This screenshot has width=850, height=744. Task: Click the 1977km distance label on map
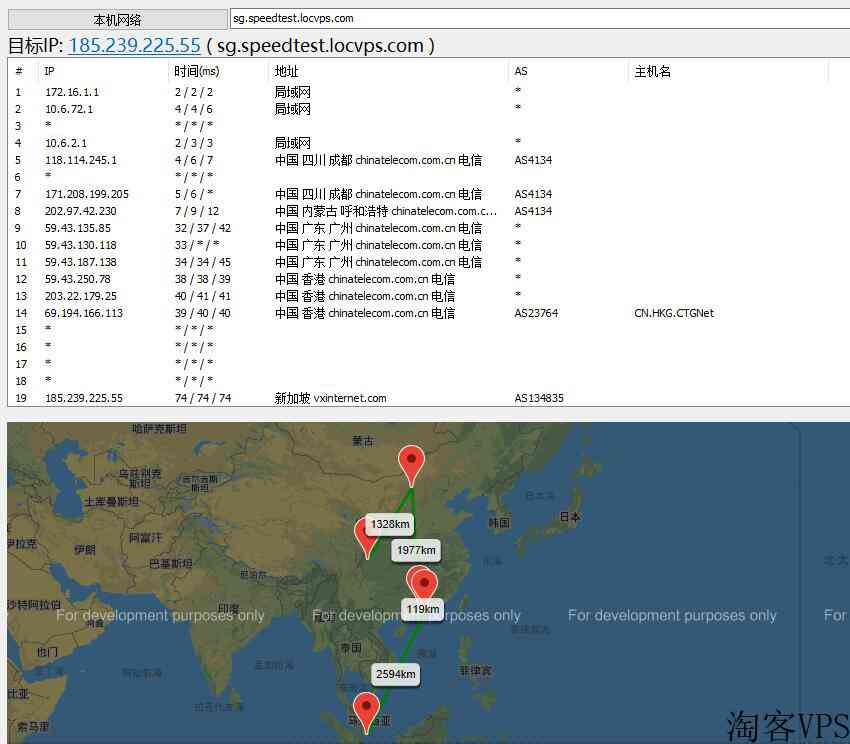[x=415, y=550]
